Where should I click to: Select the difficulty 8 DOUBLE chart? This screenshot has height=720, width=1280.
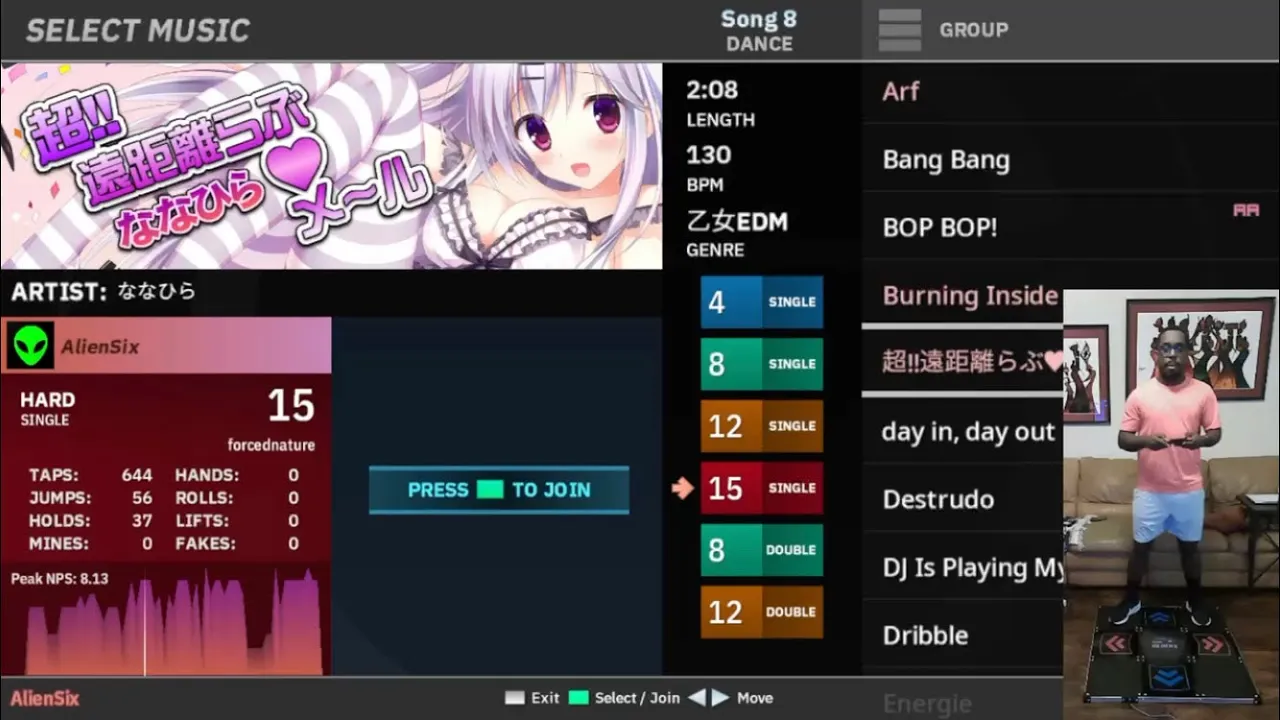click(x=761, y=550)
